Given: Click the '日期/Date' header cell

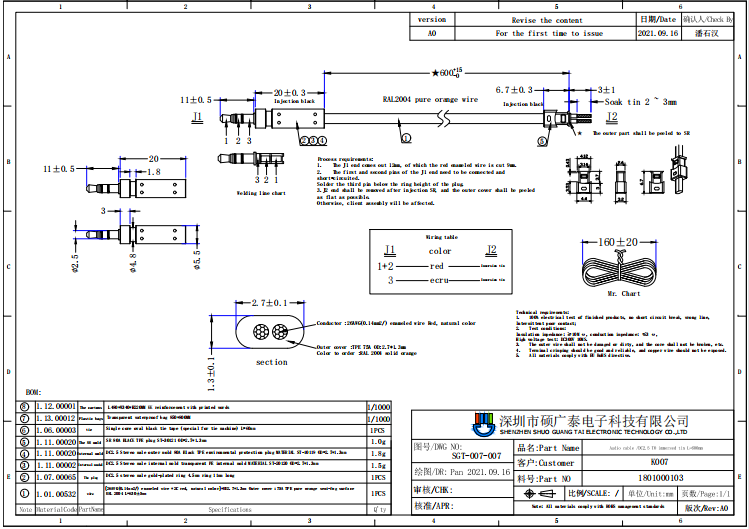Looking at the screenshot, I should [x=658, y=20].
